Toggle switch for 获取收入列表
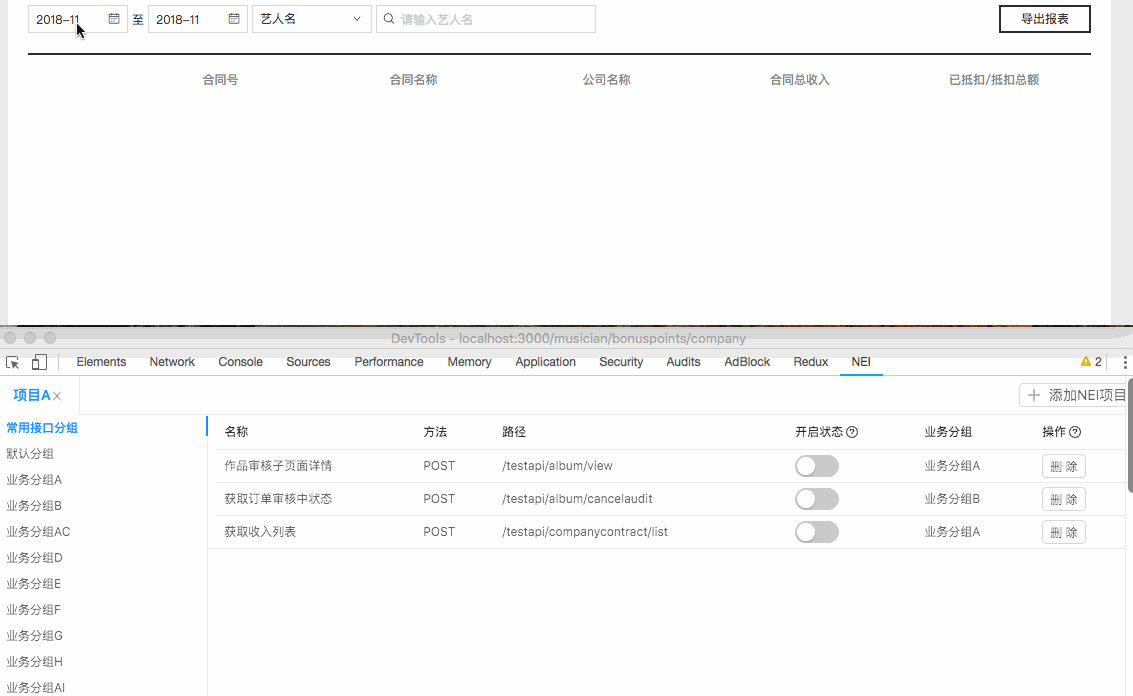Screen dimensions: 1133x696 click(x=817, y=533)
